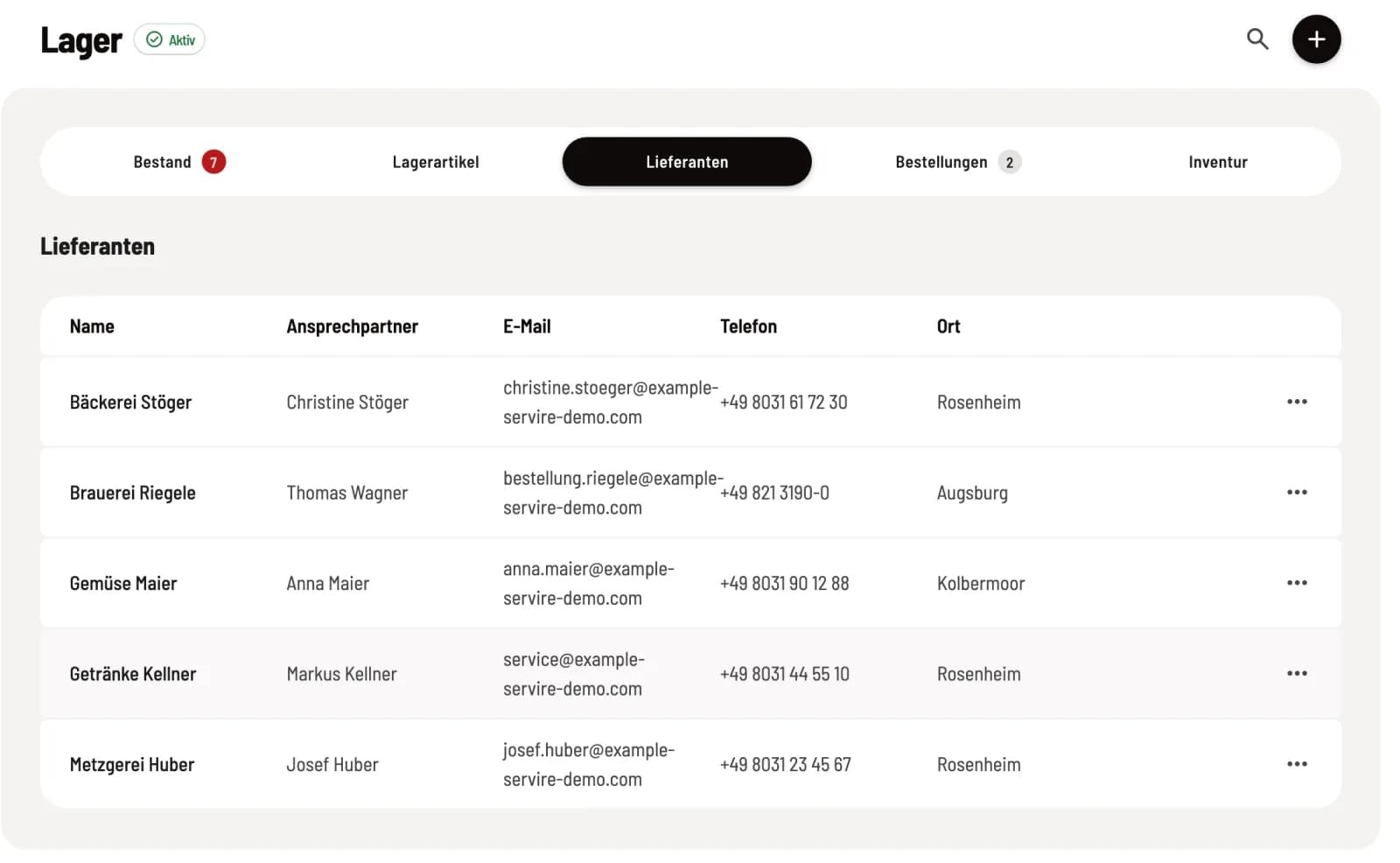Click the Kolbermoor location cell
The image size is (1400, 863).
coord(981,584)
